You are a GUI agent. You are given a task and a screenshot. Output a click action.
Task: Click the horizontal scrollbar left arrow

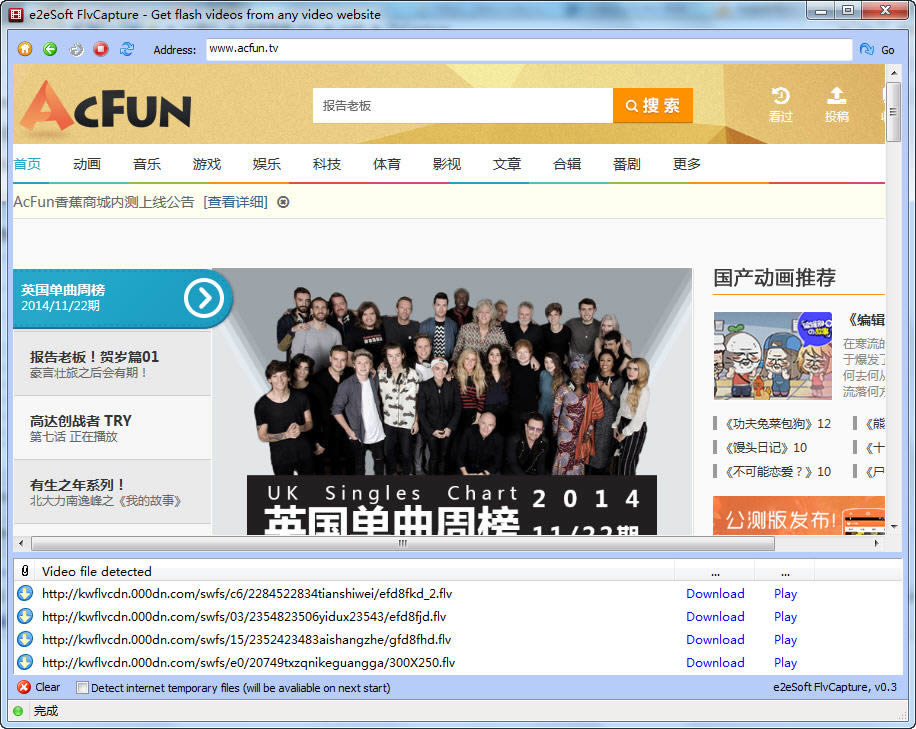click(21, 543)
